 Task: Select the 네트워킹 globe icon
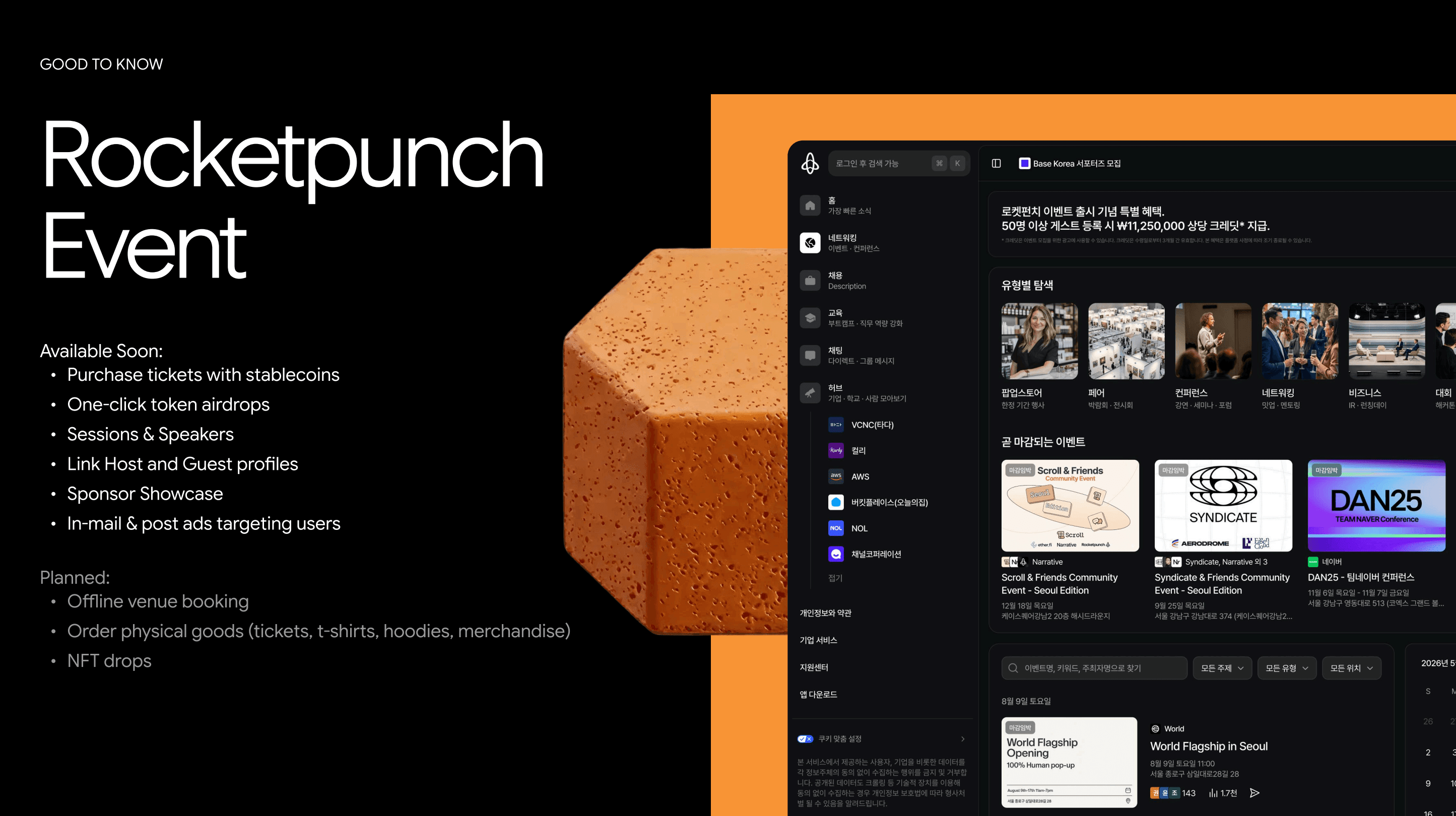click(810, 242)
